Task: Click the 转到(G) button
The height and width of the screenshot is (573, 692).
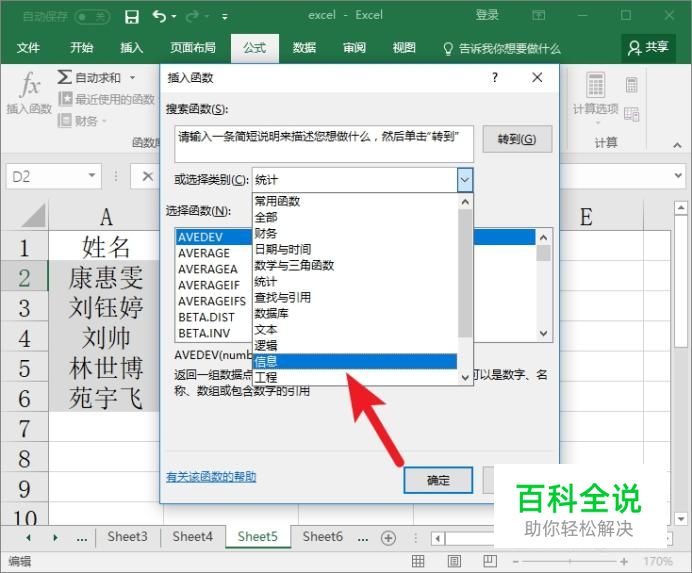Action: [517, 139]
